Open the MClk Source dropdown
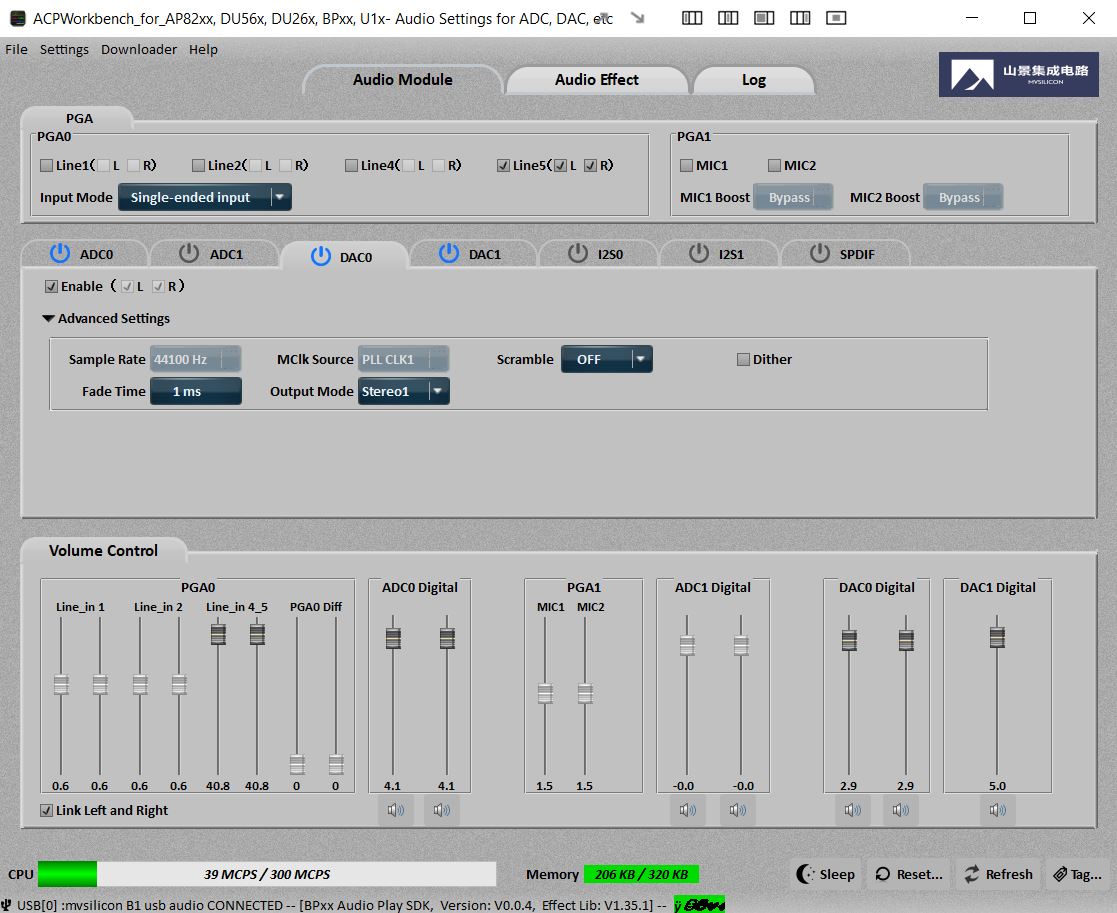Image resolution: width=1117 pixels, height=913 pixels. pos(403,360)
